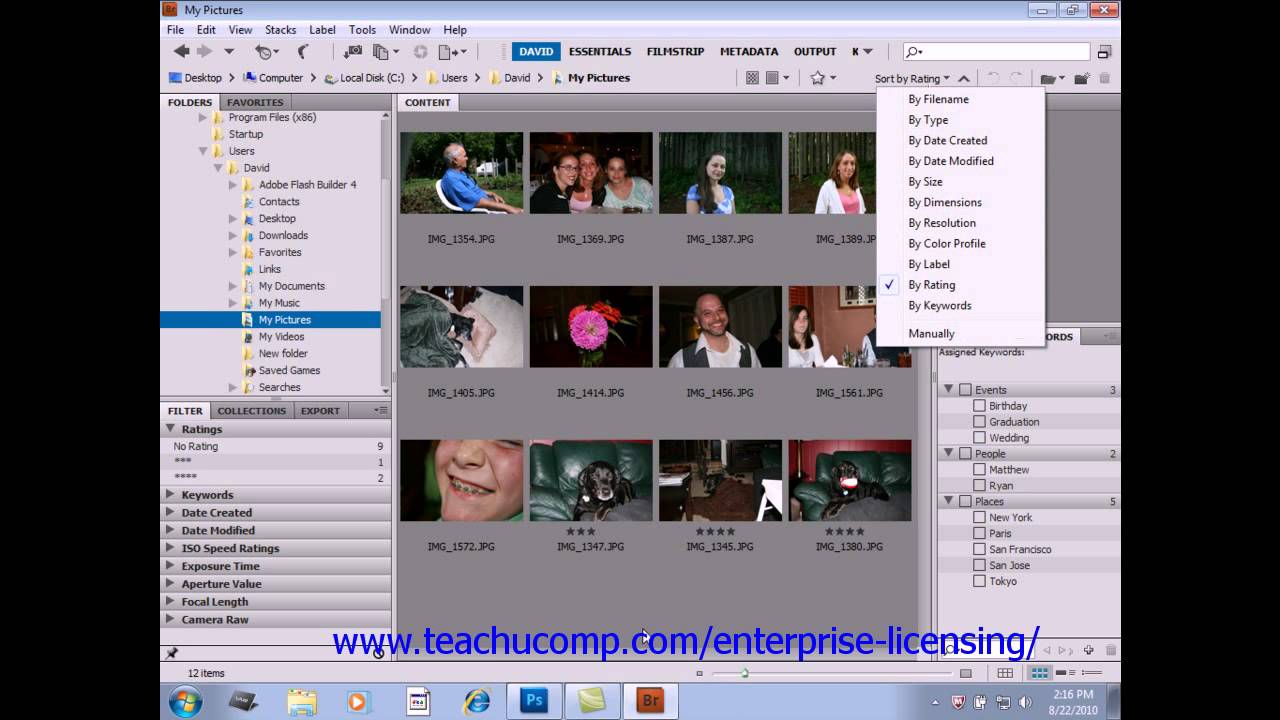Click new keyword plus icon
The width and height of the screenshot is (1280, 720).
point(1088,650)
